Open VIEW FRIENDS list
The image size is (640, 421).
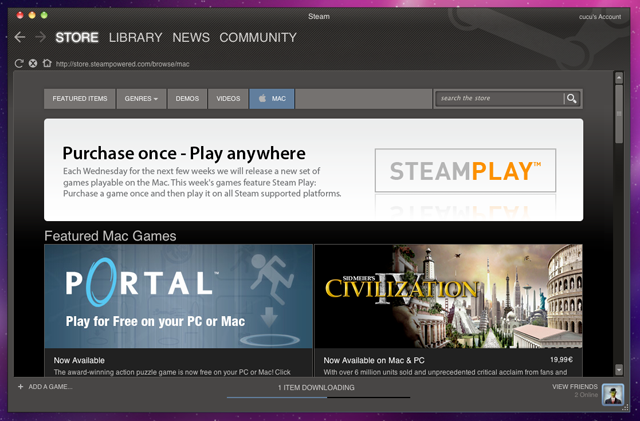(575, 387)
